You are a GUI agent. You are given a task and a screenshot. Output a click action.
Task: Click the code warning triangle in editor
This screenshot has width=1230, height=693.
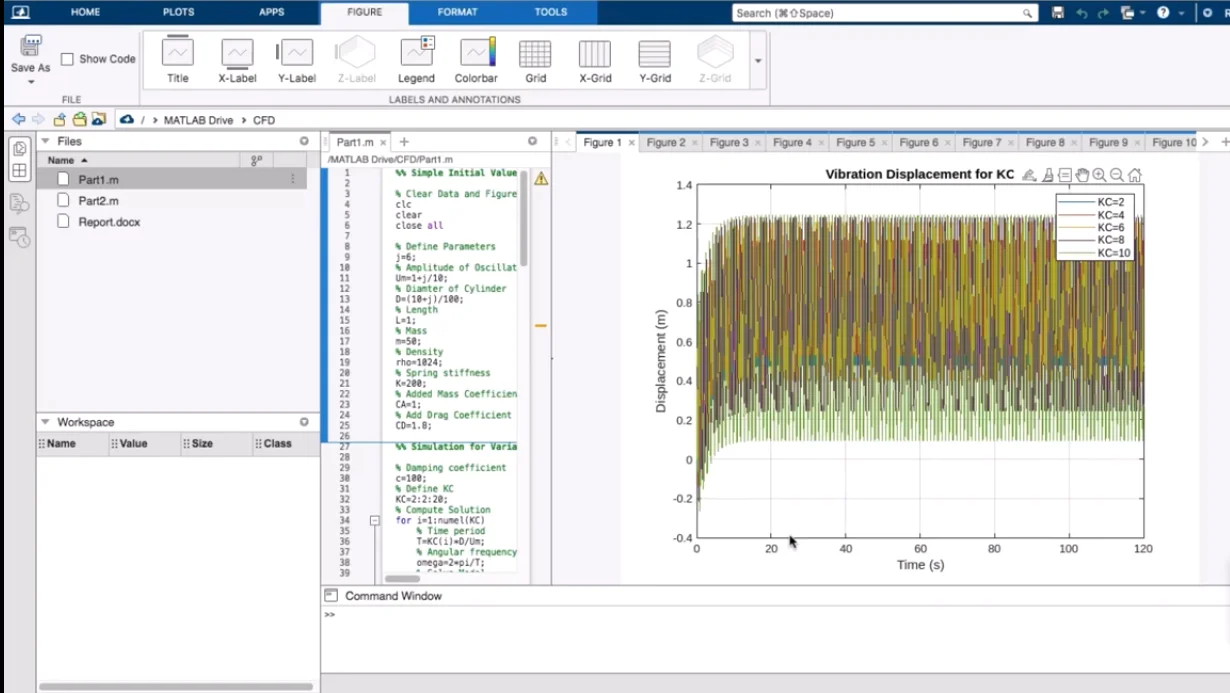541,179
